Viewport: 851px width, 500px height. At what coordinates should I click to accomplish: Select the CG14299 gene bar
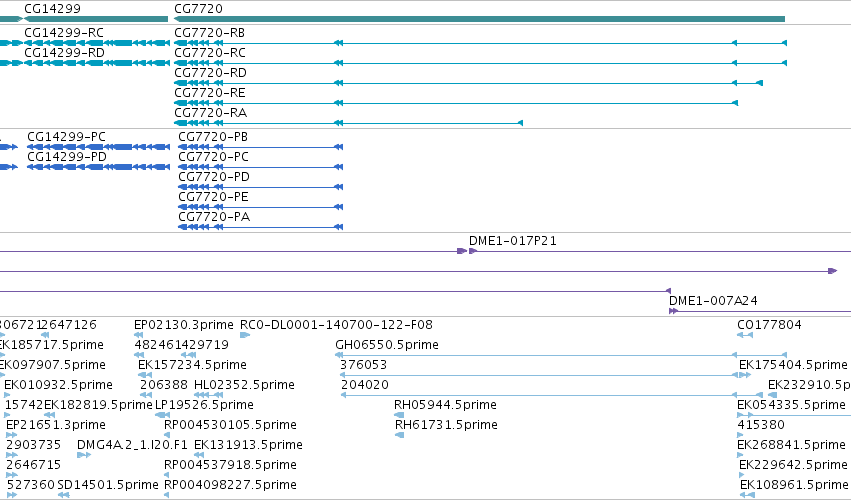[96, 19]
